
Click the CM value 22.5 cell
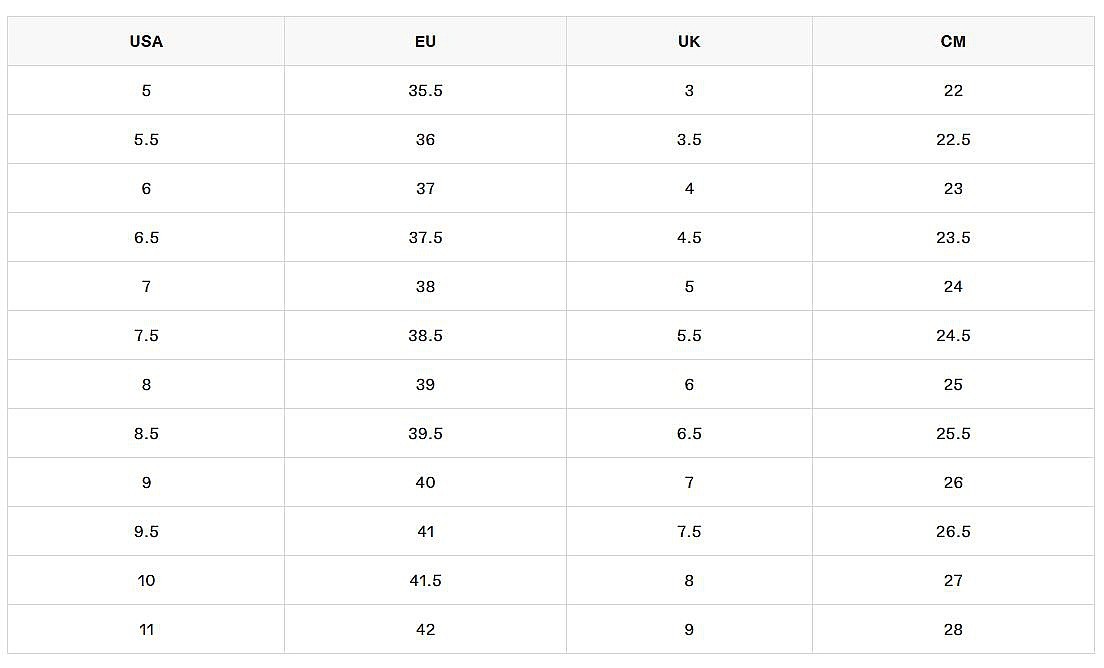tap(953, 139)
